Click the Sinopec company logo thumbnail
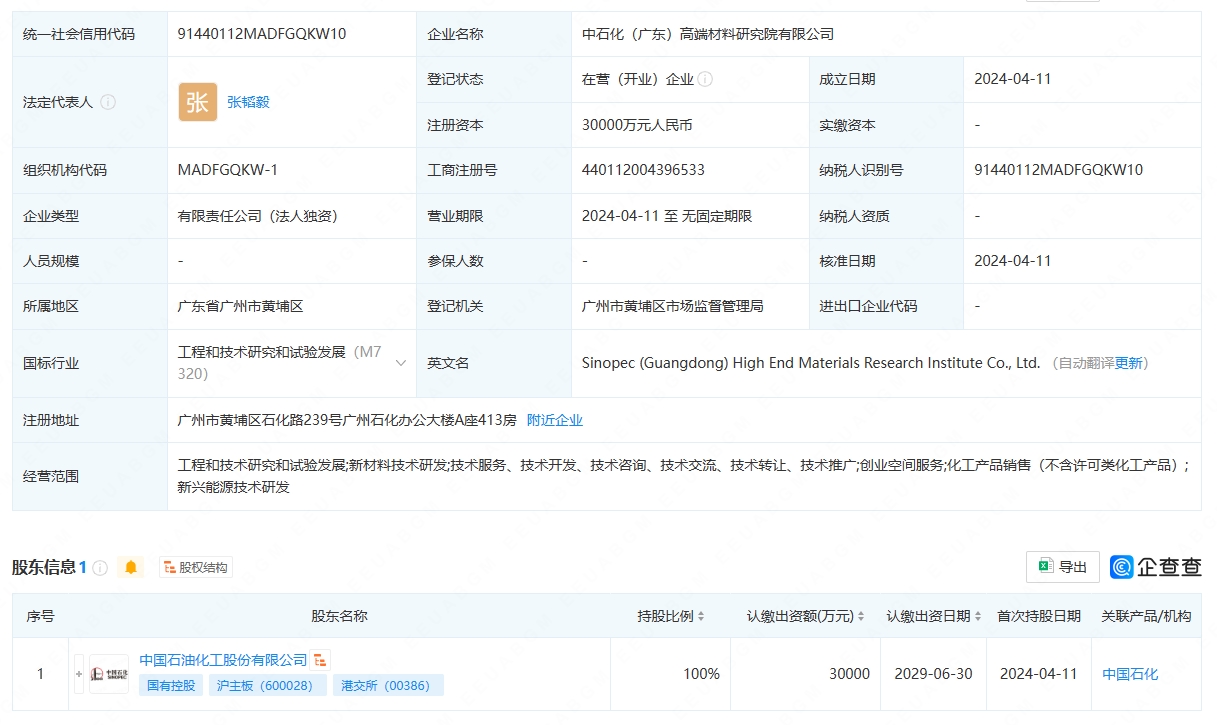The height and width of the screenshot is (725, 1217). click(109, 674)
